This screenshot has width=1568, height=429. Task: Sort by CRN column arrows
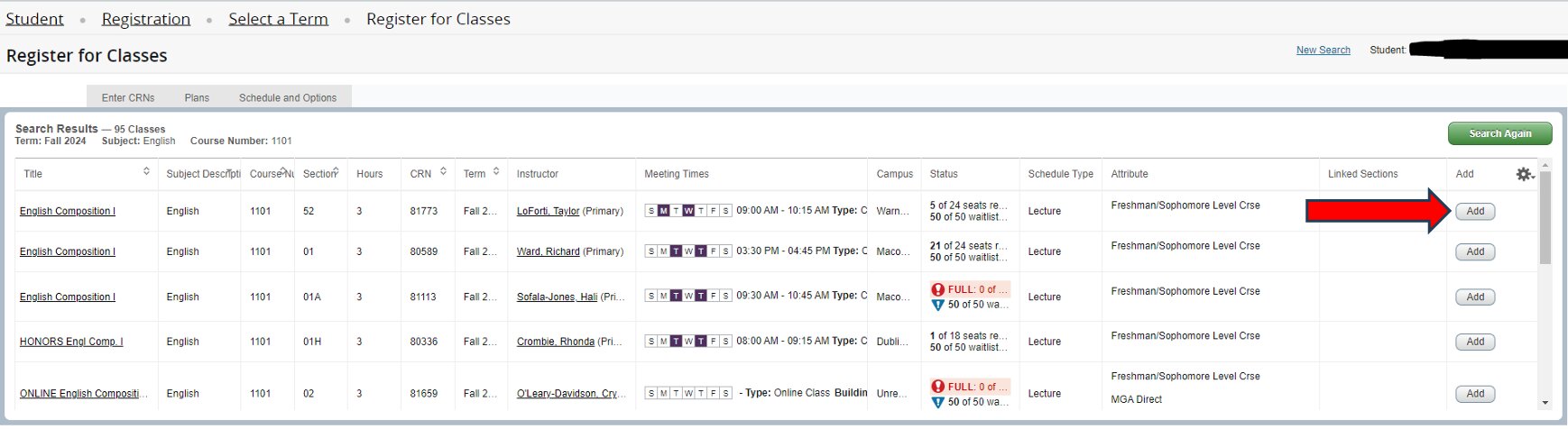pyautogui.click(x=443, y=171)
